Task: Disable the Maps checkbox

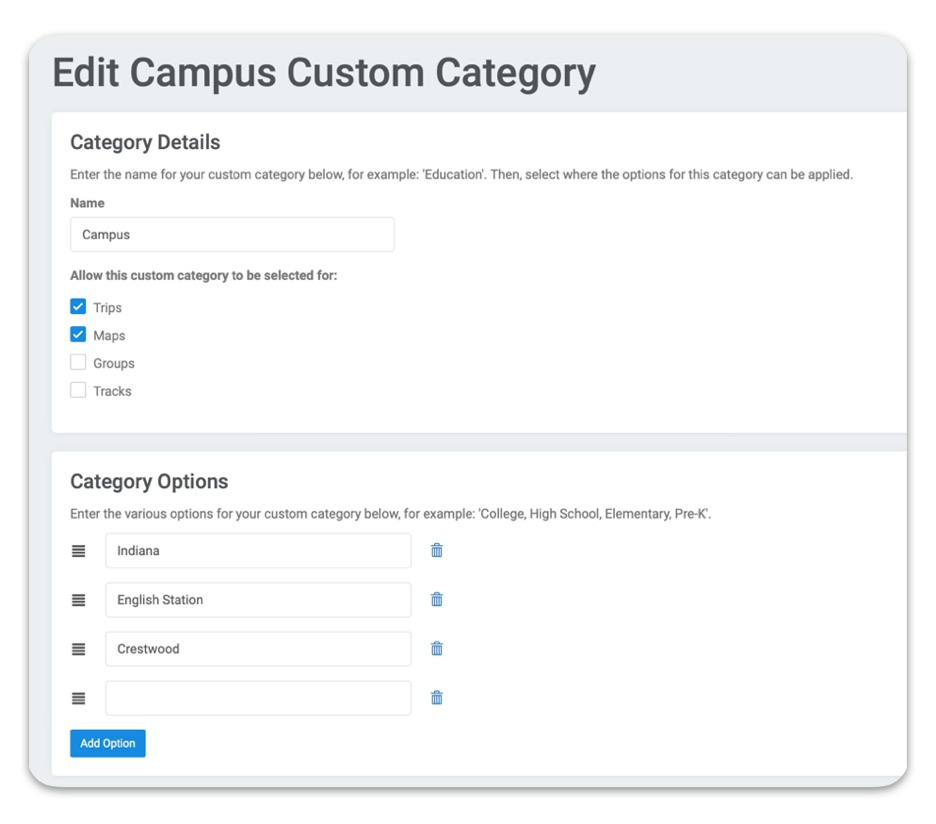Action: (x=78, y=335)
